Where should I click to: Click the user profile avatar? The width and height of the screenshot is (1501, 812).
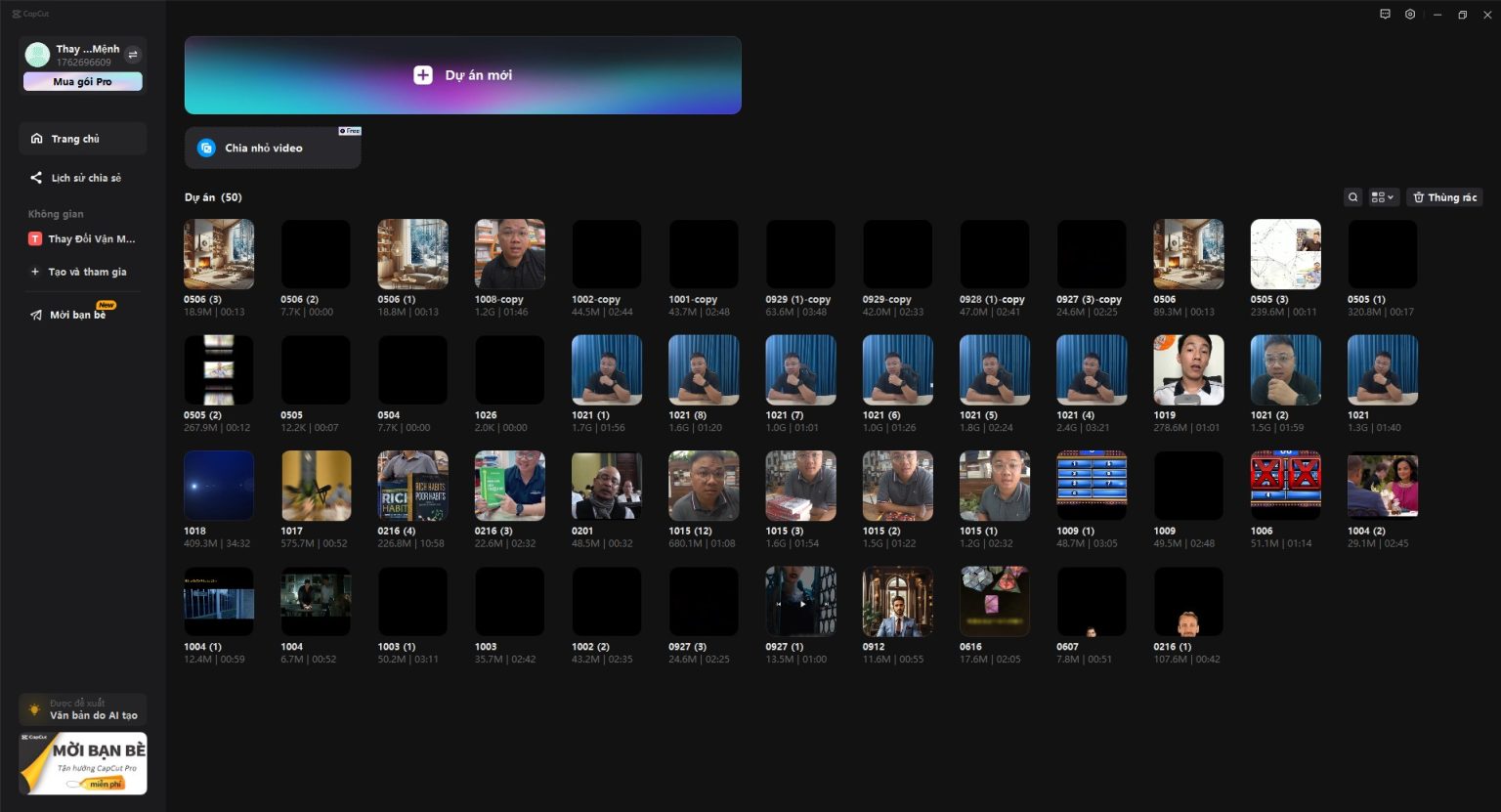tap(37, 55)
